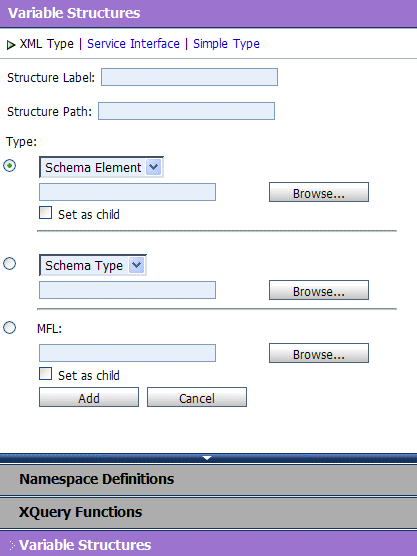Click the panel splitter collapse arrow
417x556 pixels.
coord(207,458)
